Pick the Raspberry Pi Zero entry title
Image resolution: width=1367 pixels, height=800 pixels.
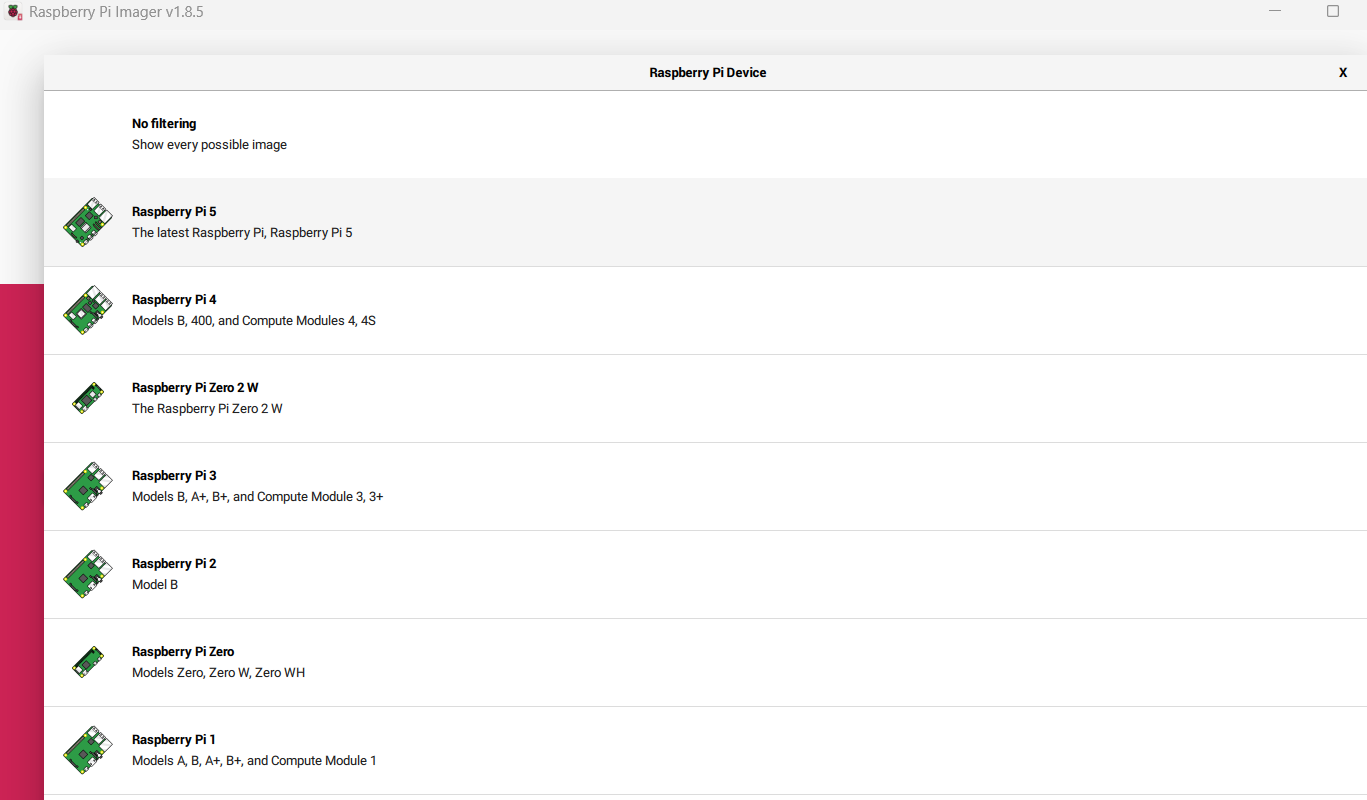[x=183, y=652]
